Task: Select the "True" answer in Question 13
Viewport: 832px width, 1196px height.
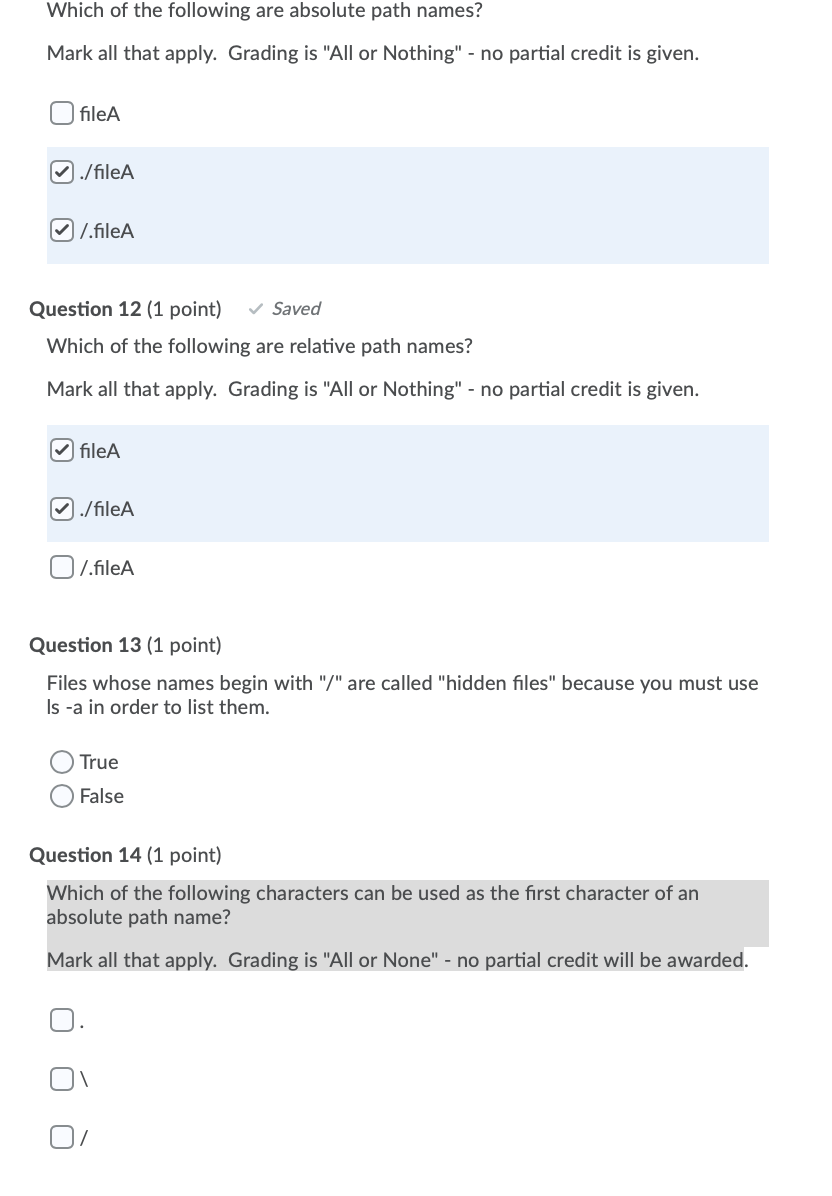Action: [61, 762]
